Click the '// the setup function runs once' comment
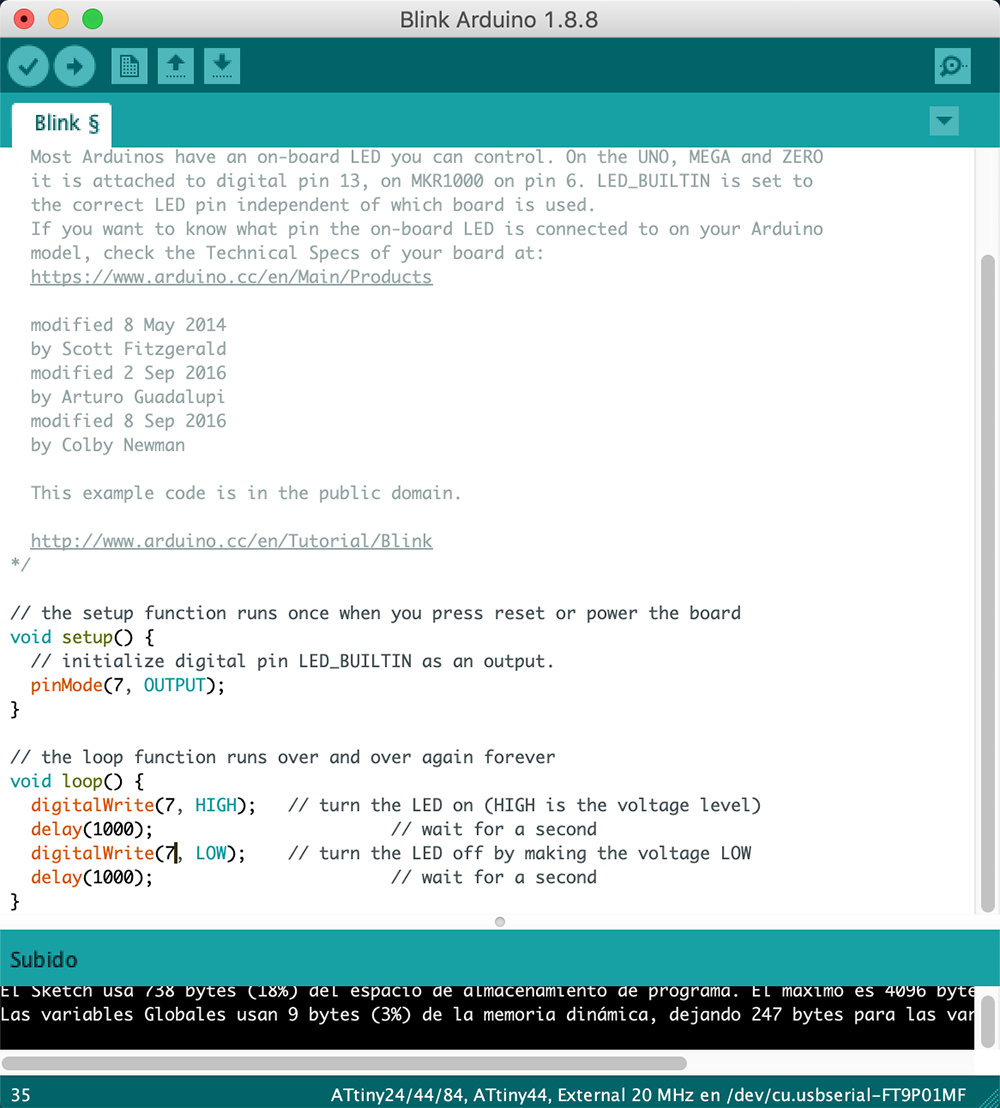 coord(375,613)
